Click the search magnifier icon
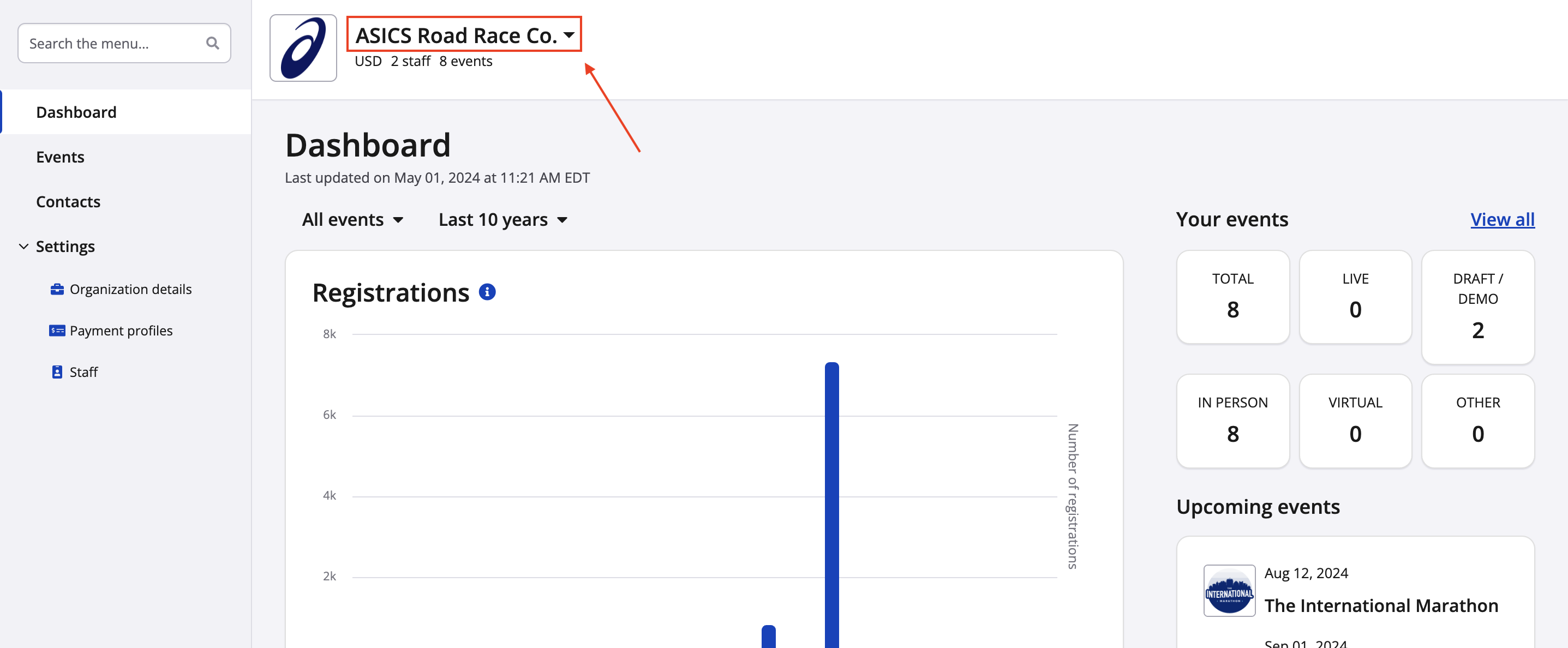This screenshot has width=1568, height=648. [212, 43]
